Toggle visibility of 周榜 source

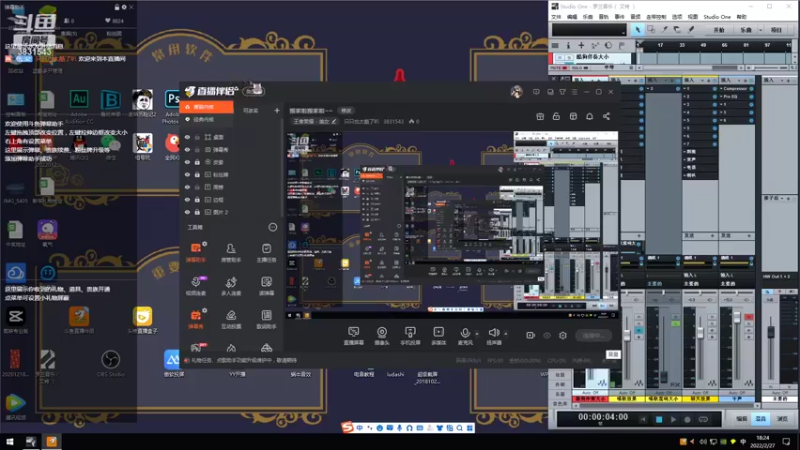pyautogui.click(x=187, y=187)
